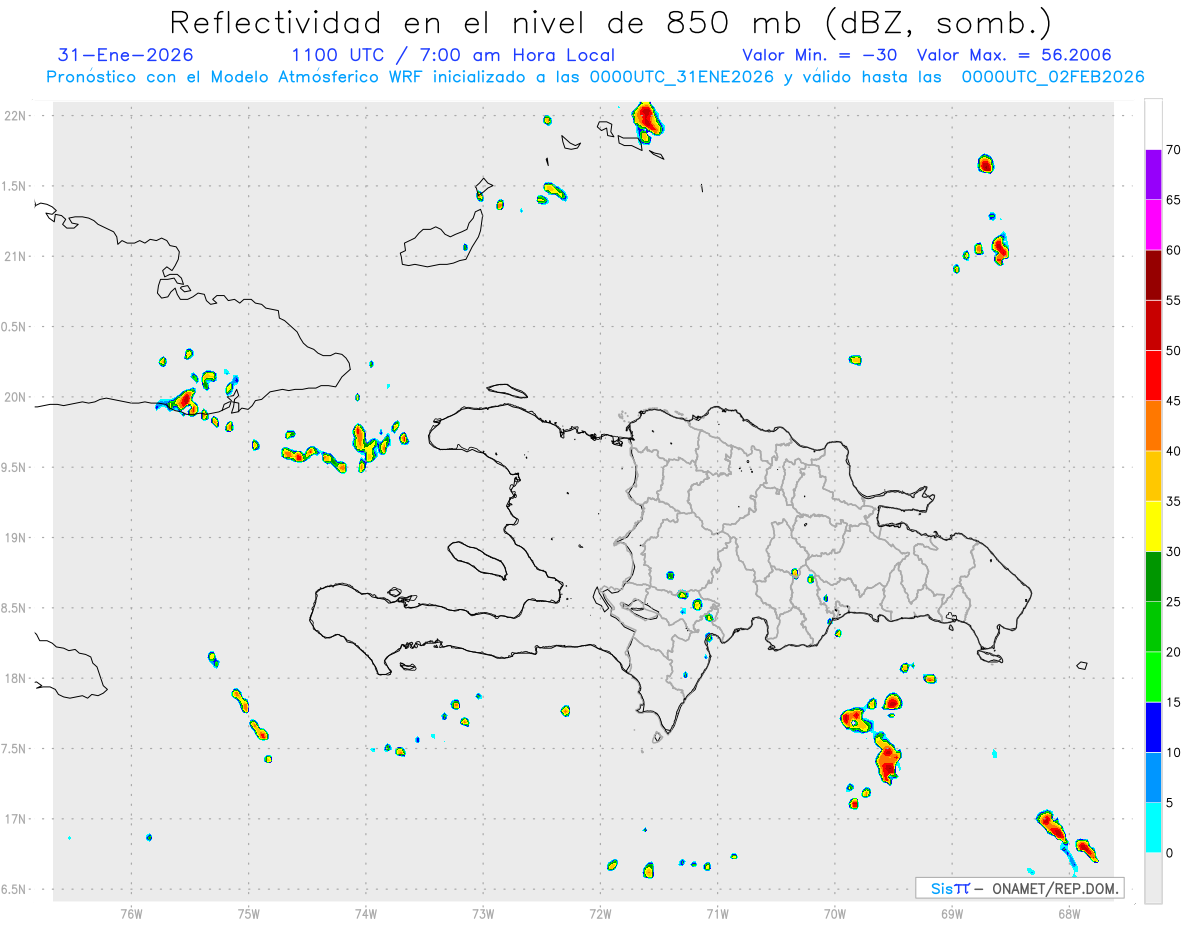Click the '71W' longitude label
Image resolution: width=1200 pixels, height=927 pixels.
pos(717,912)
